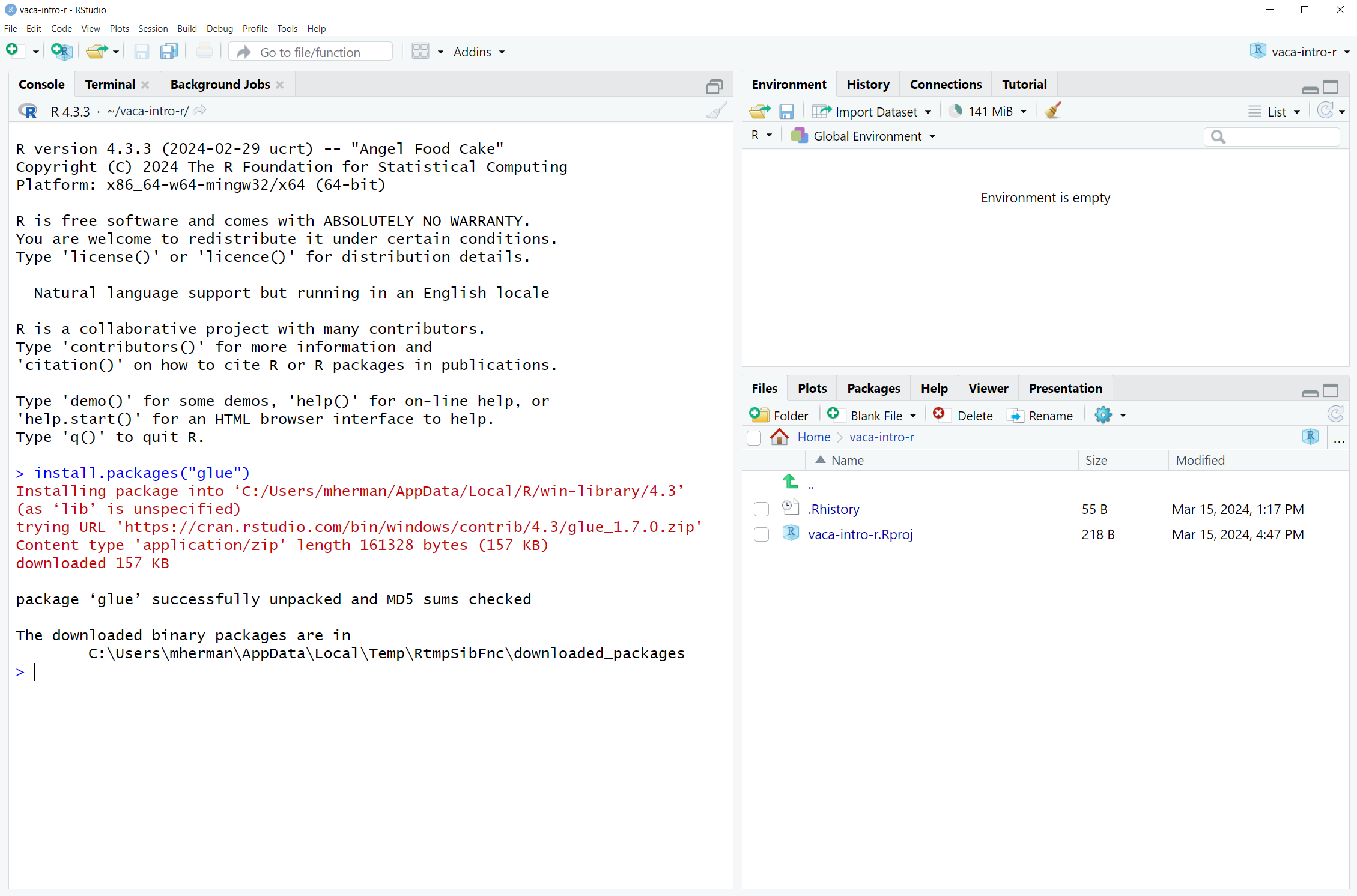1357x896 pixels.
Task: Clear the console with the broom icon
Action: point(717,110)
